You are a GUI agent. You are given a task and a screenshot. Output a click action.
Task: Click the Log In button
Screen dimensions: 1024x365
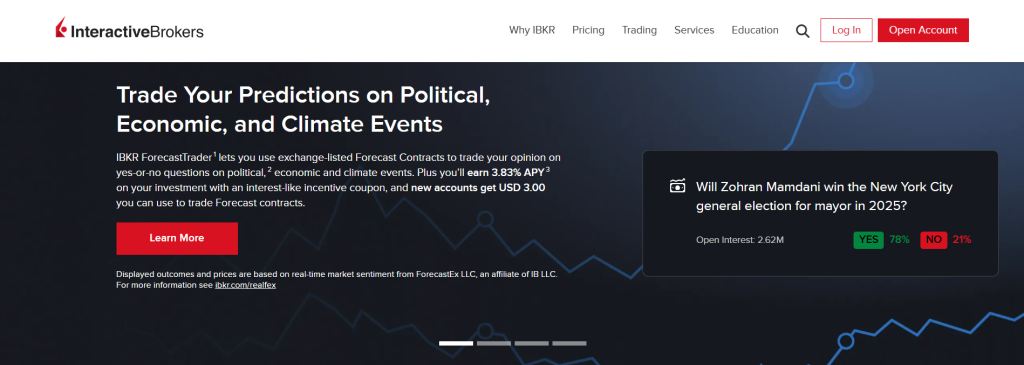pyautogui.click(x=846, y=30)
